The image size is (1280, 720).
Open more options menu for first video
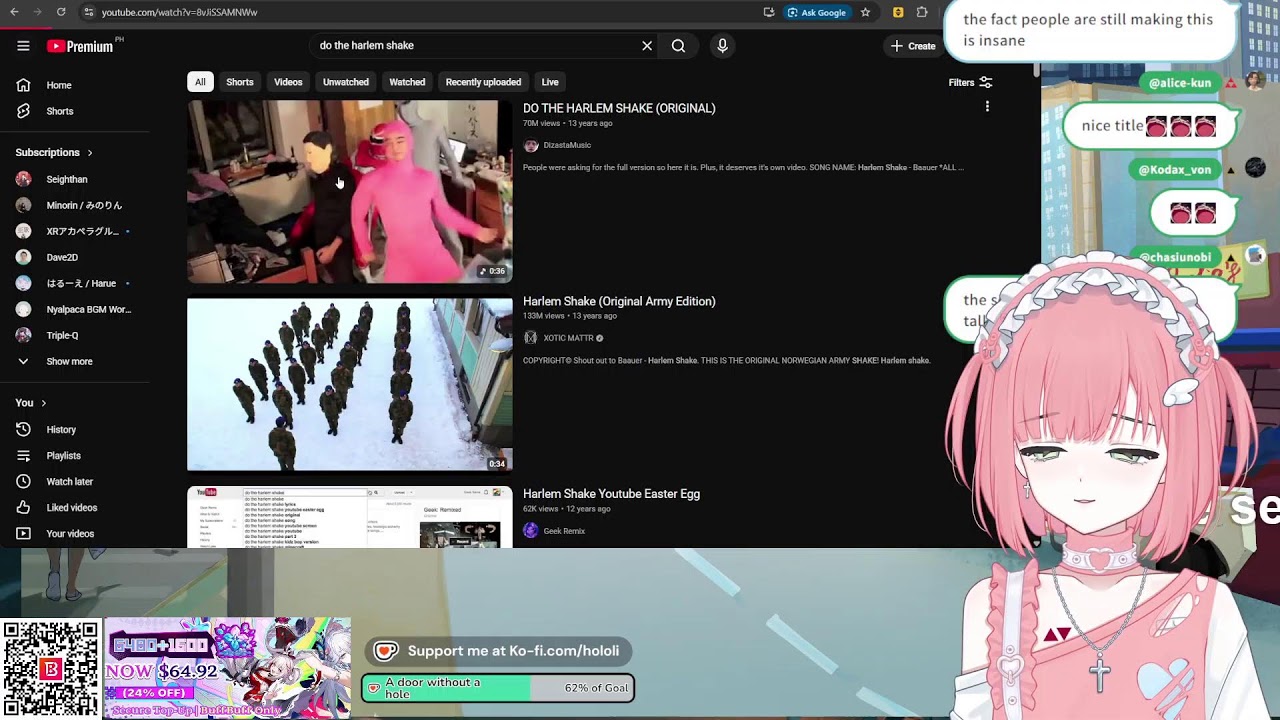point(987,107)
